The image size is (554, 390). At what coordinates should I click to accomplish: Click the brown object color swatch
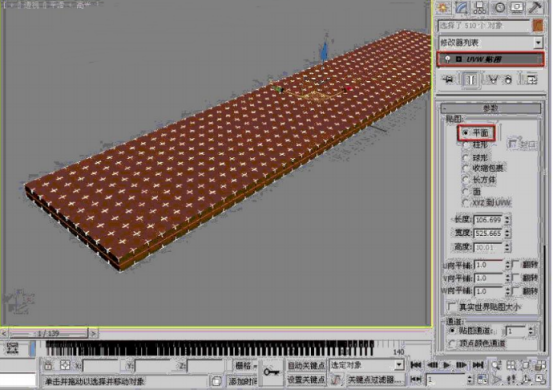538,25
